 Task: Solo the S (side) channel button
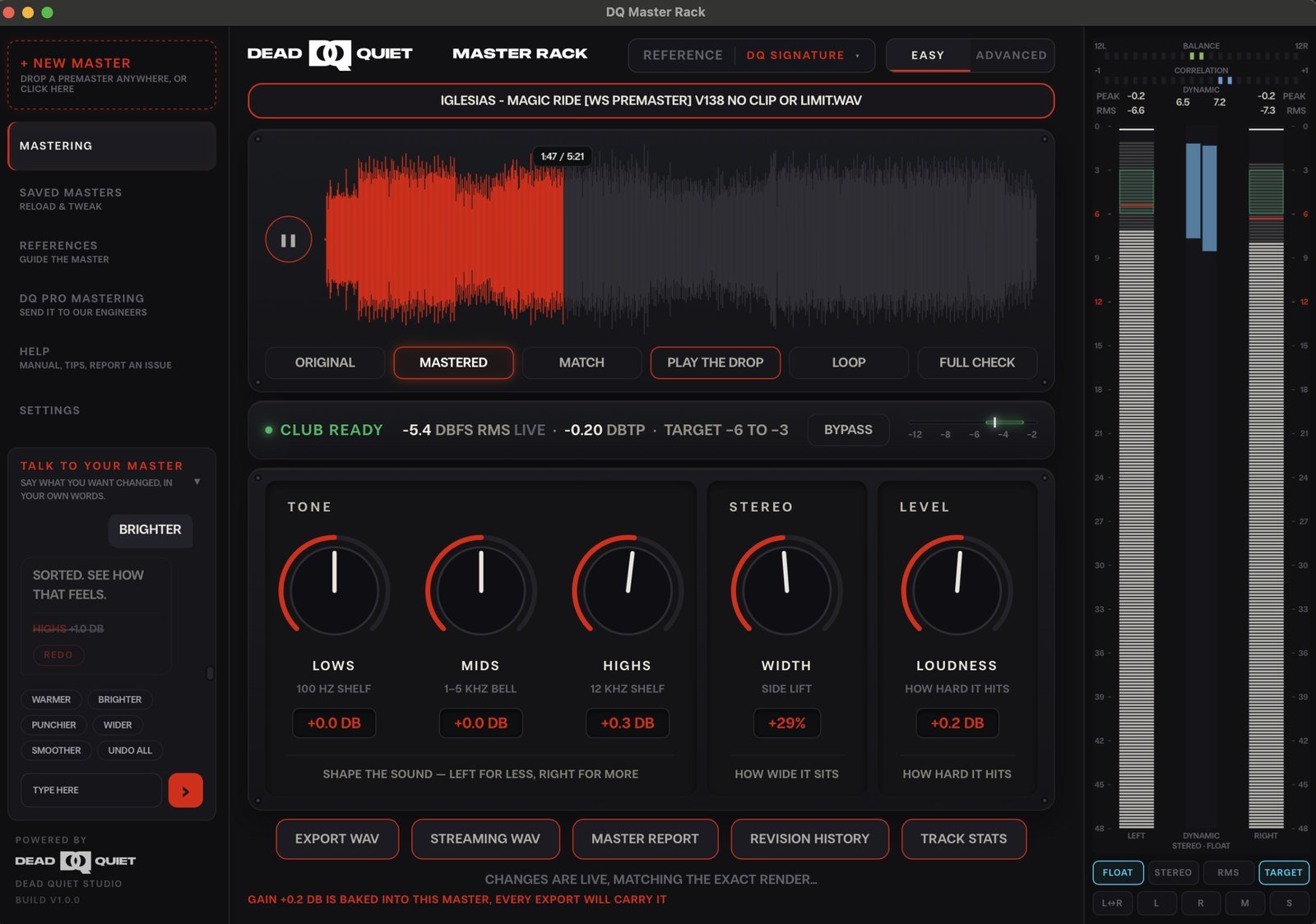[1289, 903]
